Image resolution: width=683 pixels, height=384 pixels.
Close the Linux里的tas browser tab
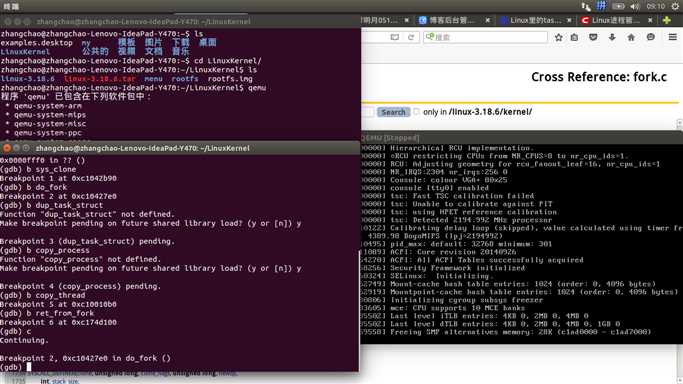(x=569, y=20)
